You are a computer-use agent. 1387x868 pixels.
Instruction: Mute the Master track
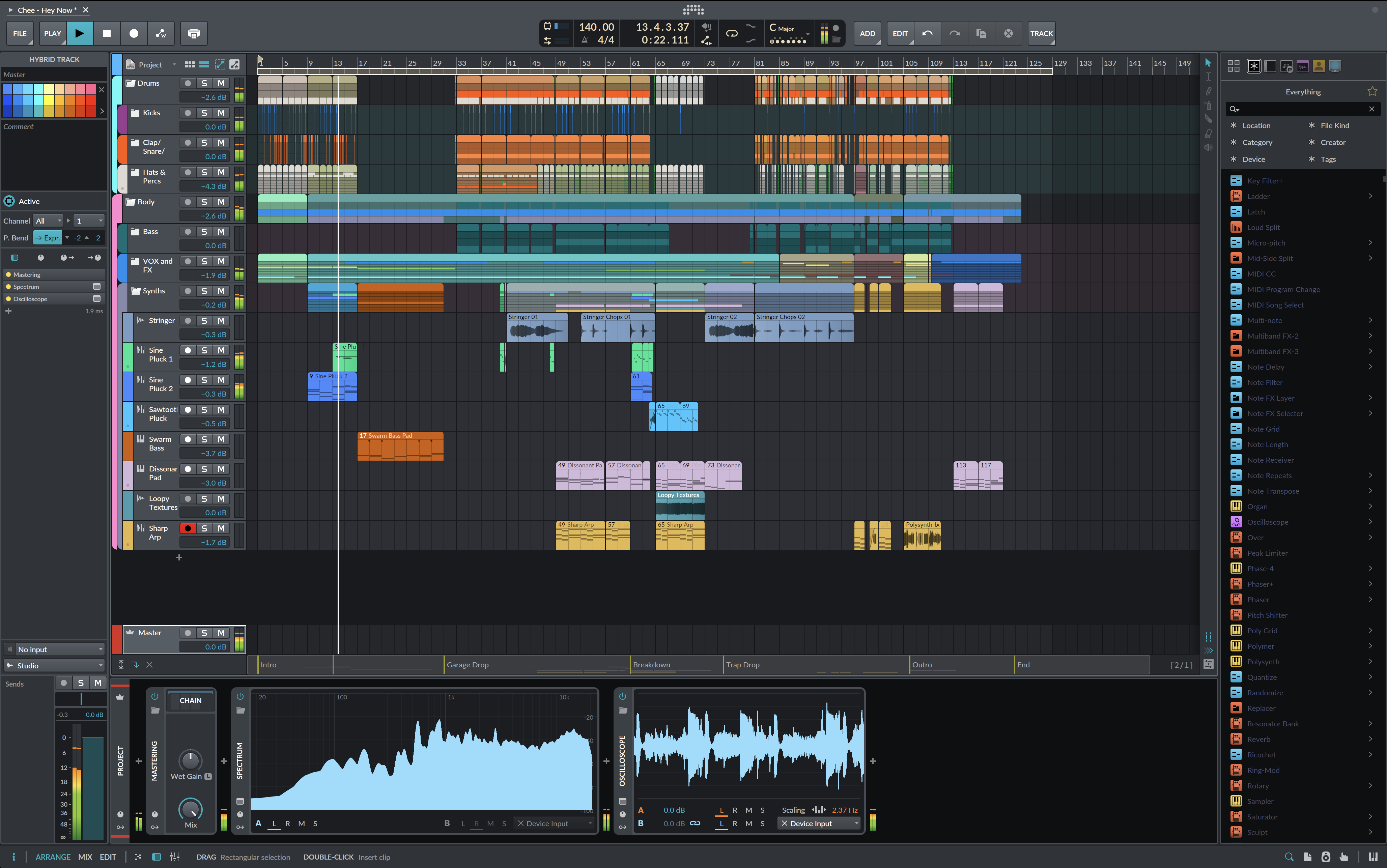click(221, 633)
